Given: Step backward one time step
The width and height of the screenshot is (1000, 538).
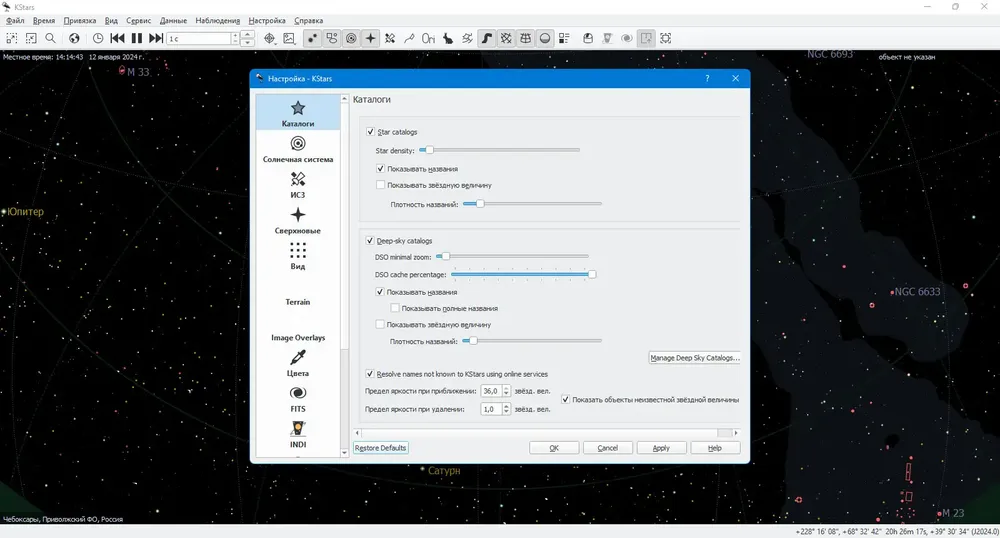Looking at the screenshot, I should 117,38.
